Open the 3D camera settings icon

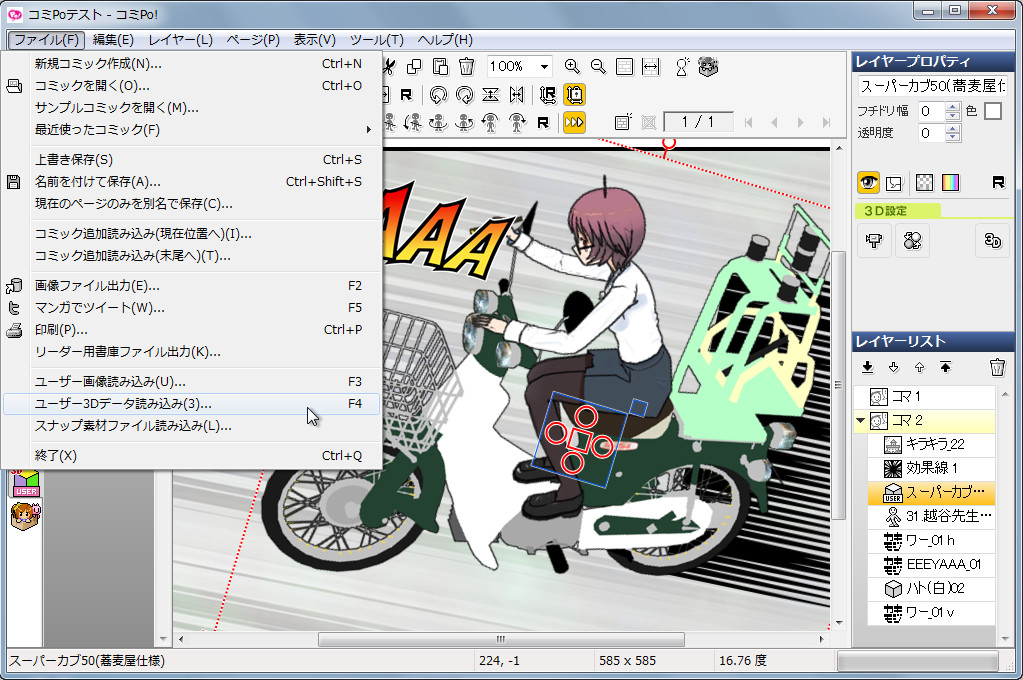click(873, 240)
